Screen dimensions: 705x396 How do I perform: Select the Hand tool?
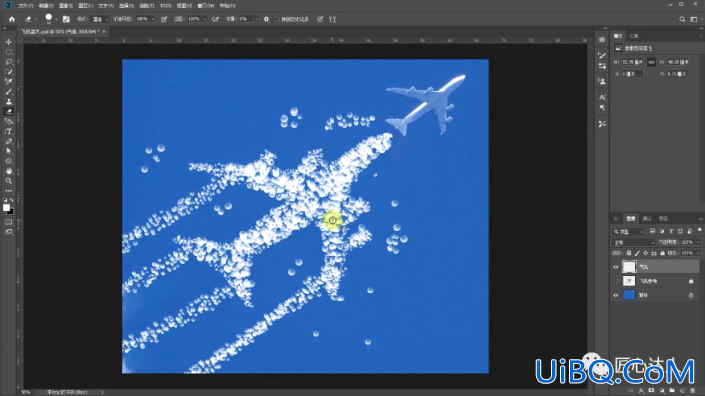point(9,171)
